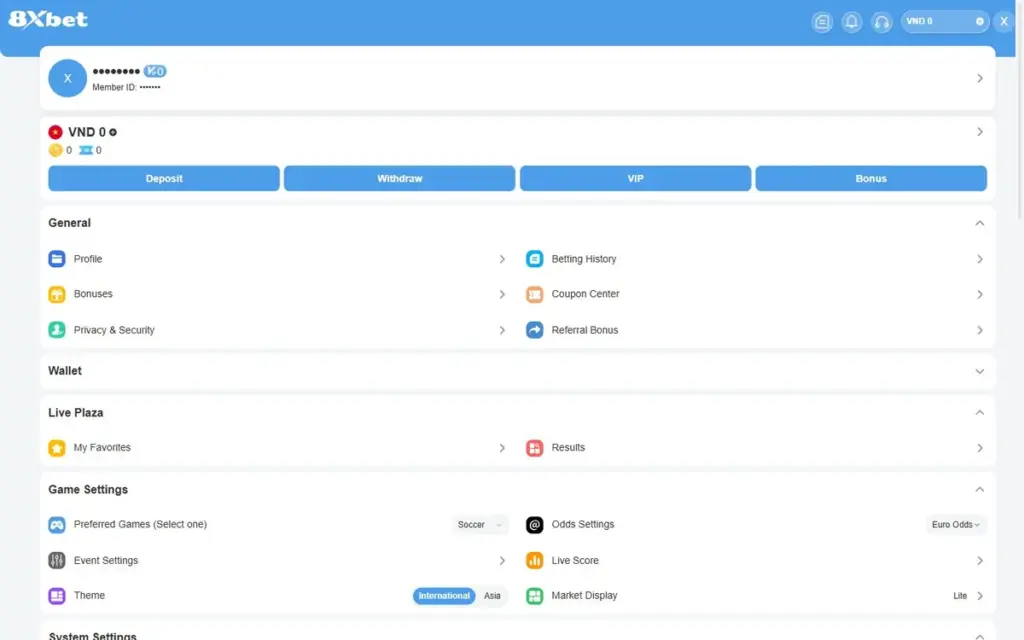The width and height of the screenshot is (1024, 640).
Task: Collapse the Live Plaza section
Action: coord(980,413)
